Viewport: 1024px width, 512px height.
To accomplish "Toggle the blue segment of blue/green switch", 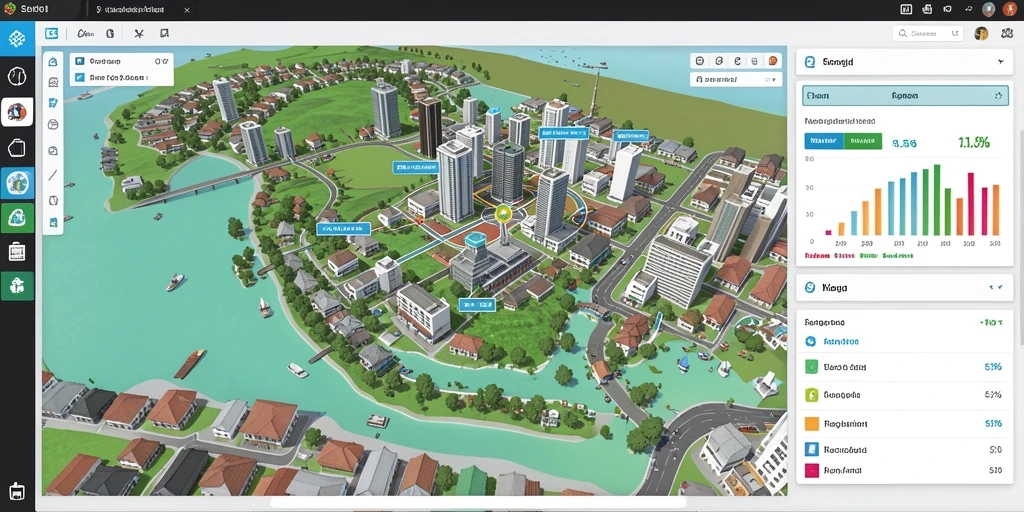I will pos(824,140).
